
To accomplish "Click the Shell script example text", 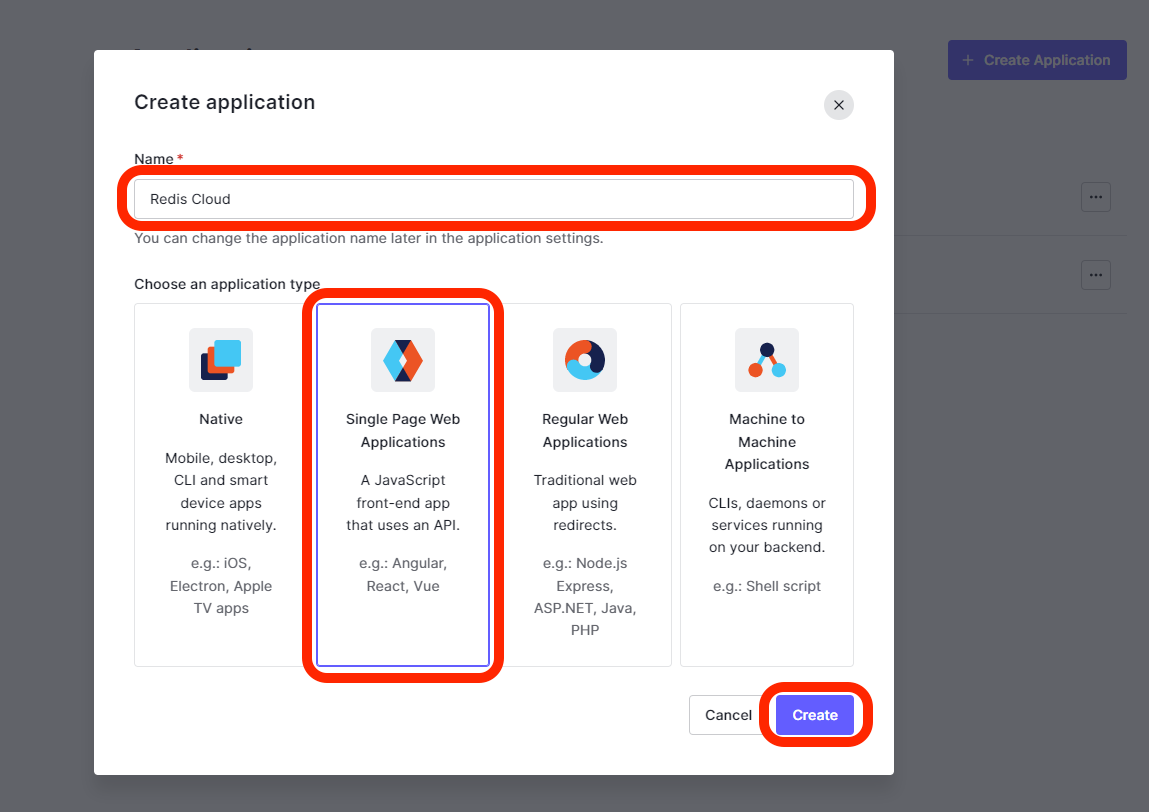I will pos(767,586).
